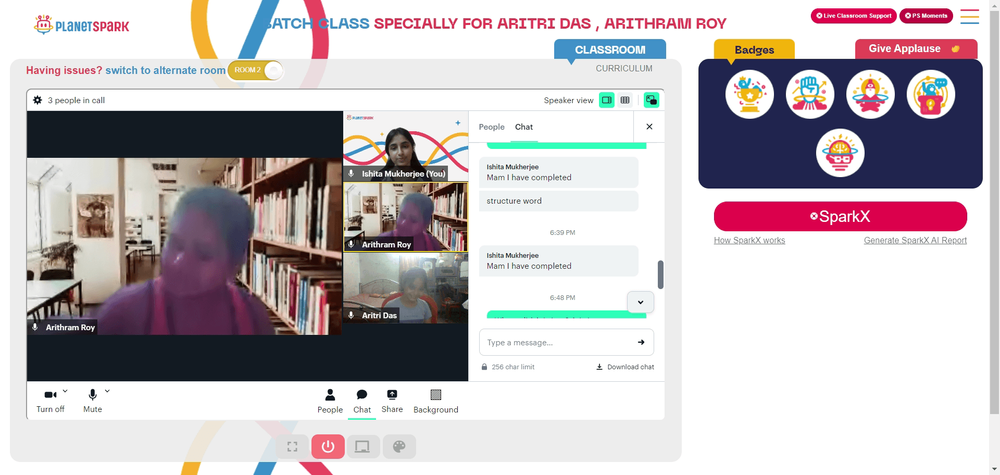The image size is (1000, 475).
Task: Open How SparkX works link
Action: pyautogui.click(x=749, y=240)
